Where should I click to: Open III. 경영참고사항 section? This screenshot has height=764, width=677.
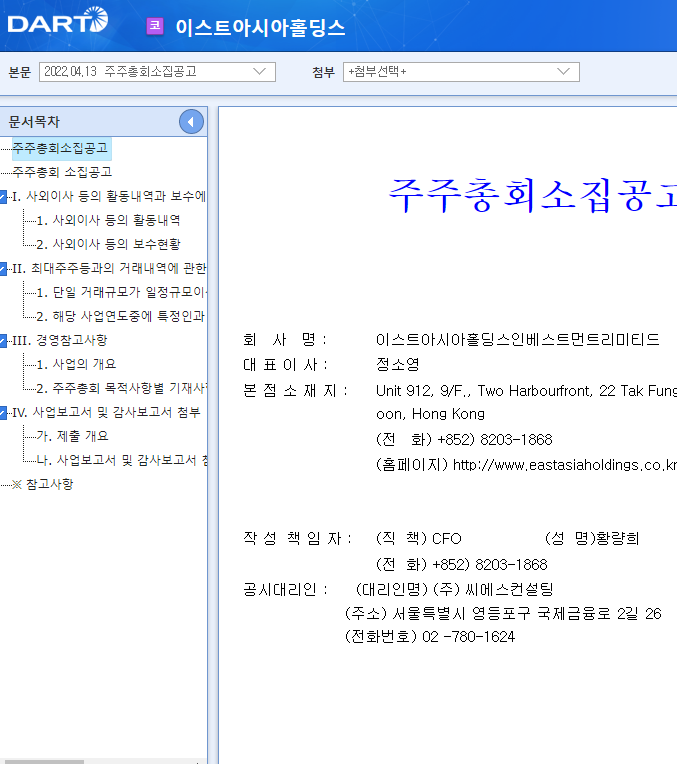click(x=59, y=340)
